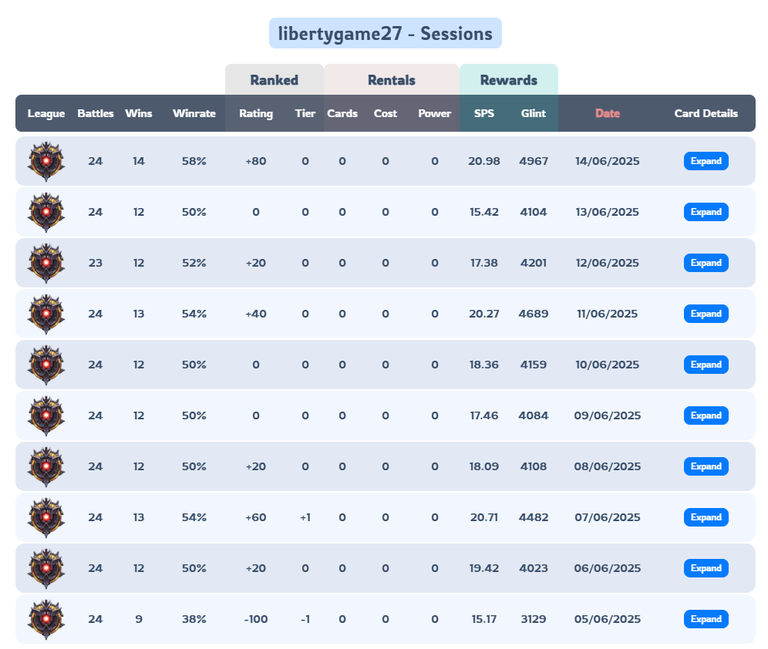Click league badge icon for 11/06/2025 session
Viewport: 768px width, 649px height.
[46, 314]
